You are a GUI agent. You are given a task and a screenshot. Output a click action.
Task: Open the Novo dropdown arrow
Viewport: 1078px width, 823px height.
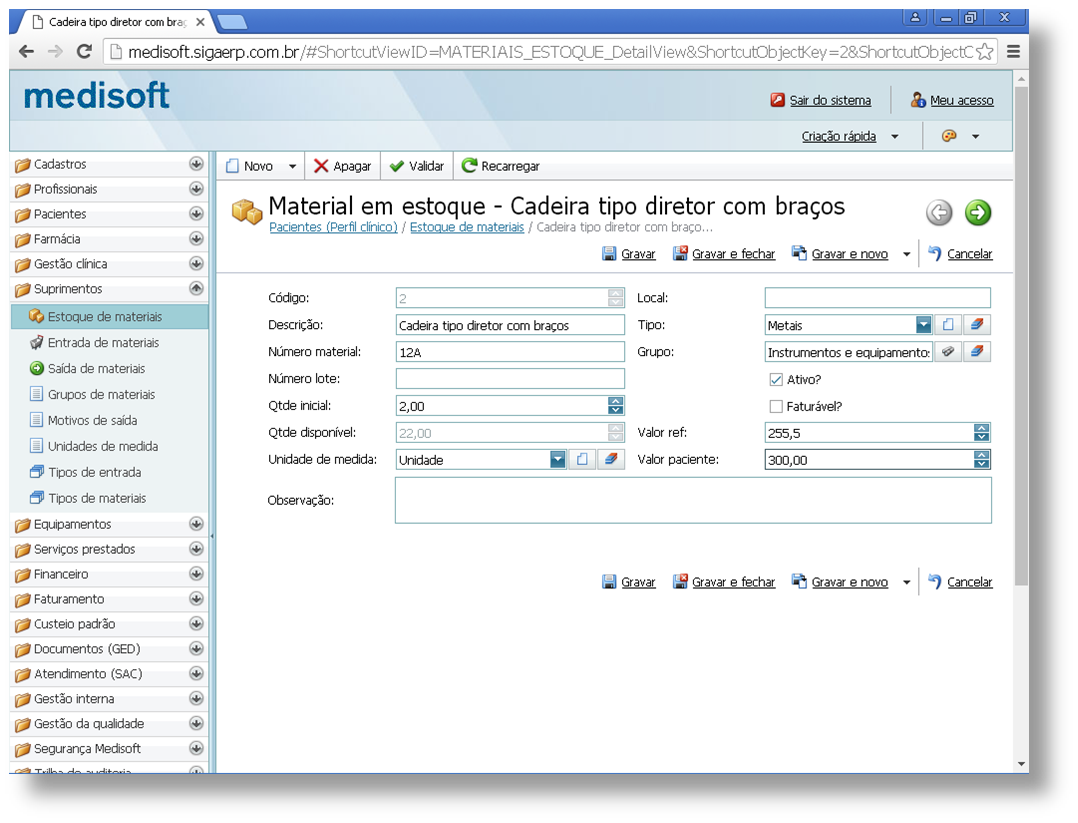pyautogui.click(x=292, y=166)
